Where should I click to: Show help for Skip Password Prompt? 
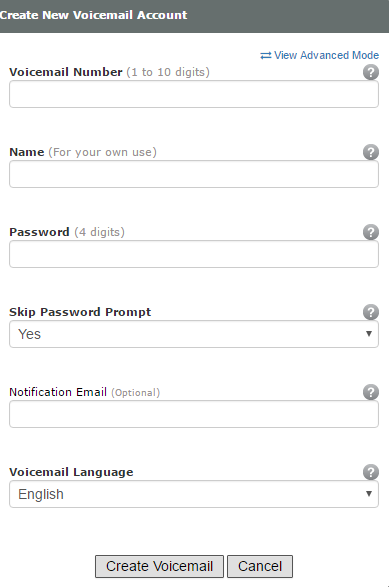click(x=371, y=312)
